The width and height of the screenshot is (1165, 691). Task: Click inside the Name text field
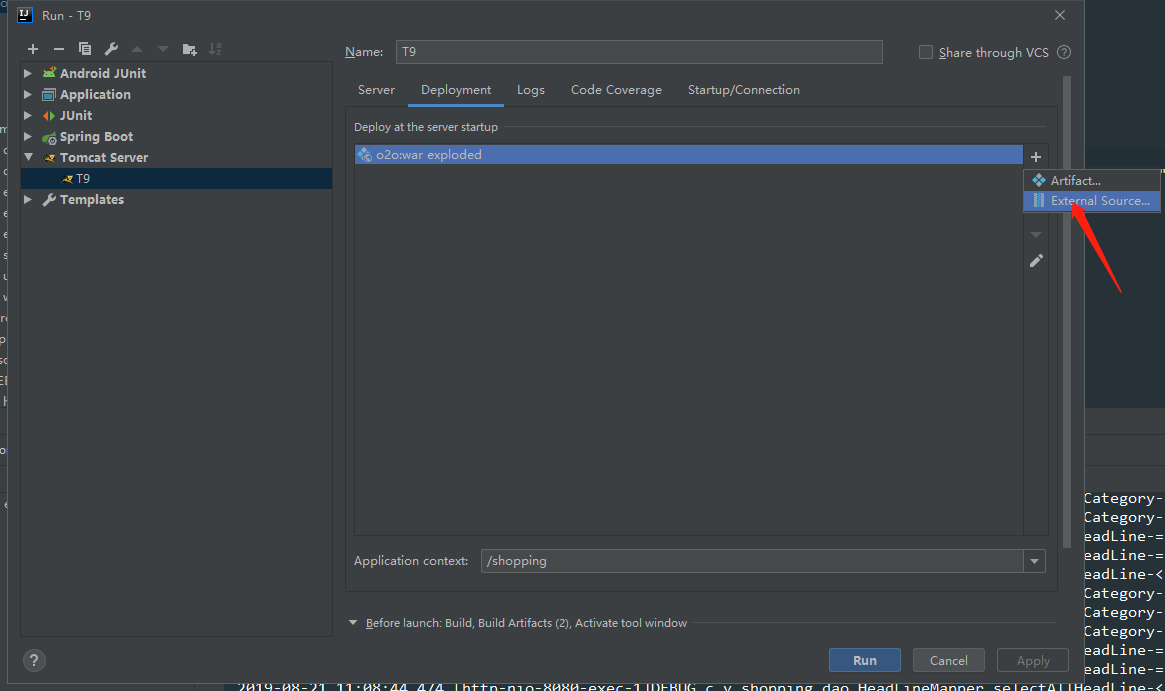click(x=639, y=52)
